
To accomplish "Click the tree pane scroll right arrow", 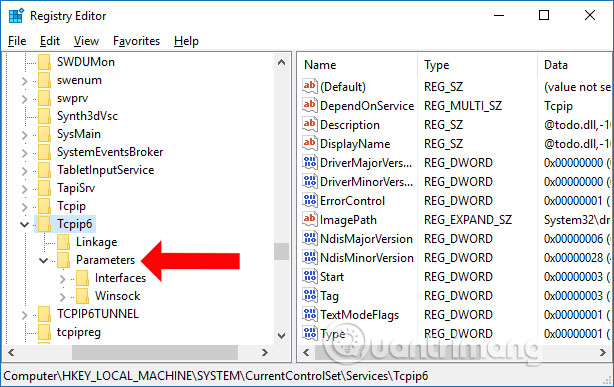I will click(265, 353).
